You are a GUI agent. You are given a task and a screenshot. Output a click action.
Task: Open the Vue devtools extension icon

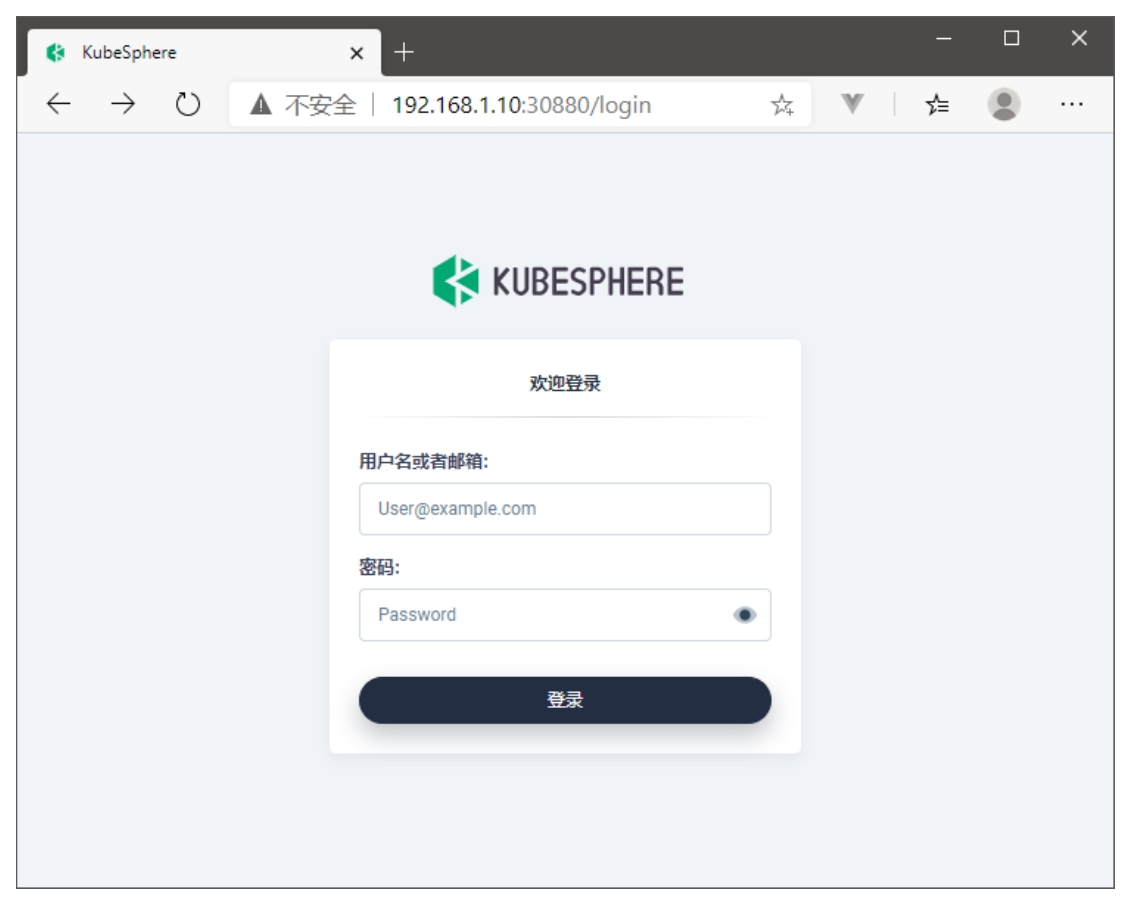852,105
